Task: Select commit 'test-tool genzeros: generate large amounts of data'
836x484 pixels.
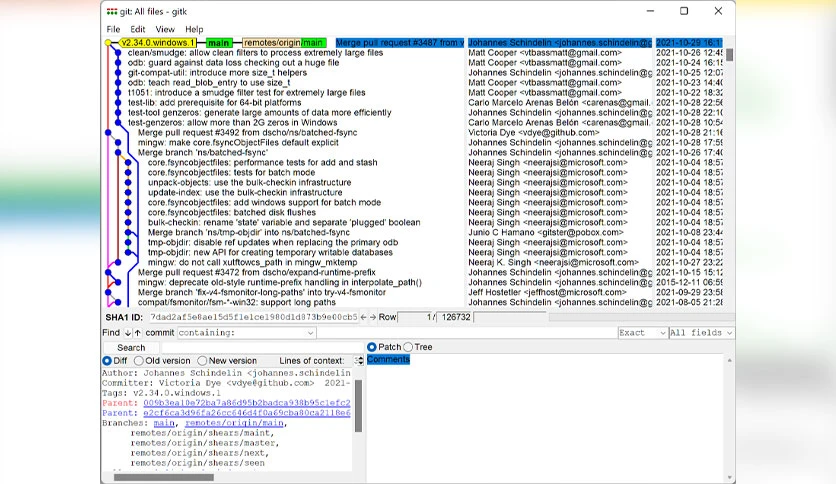Action: click(260, 112)
